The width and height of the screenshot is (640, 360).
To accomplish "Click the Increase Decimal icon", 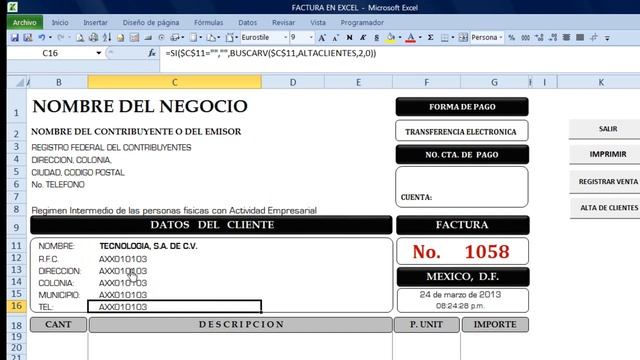I will [x=539, y=38].
